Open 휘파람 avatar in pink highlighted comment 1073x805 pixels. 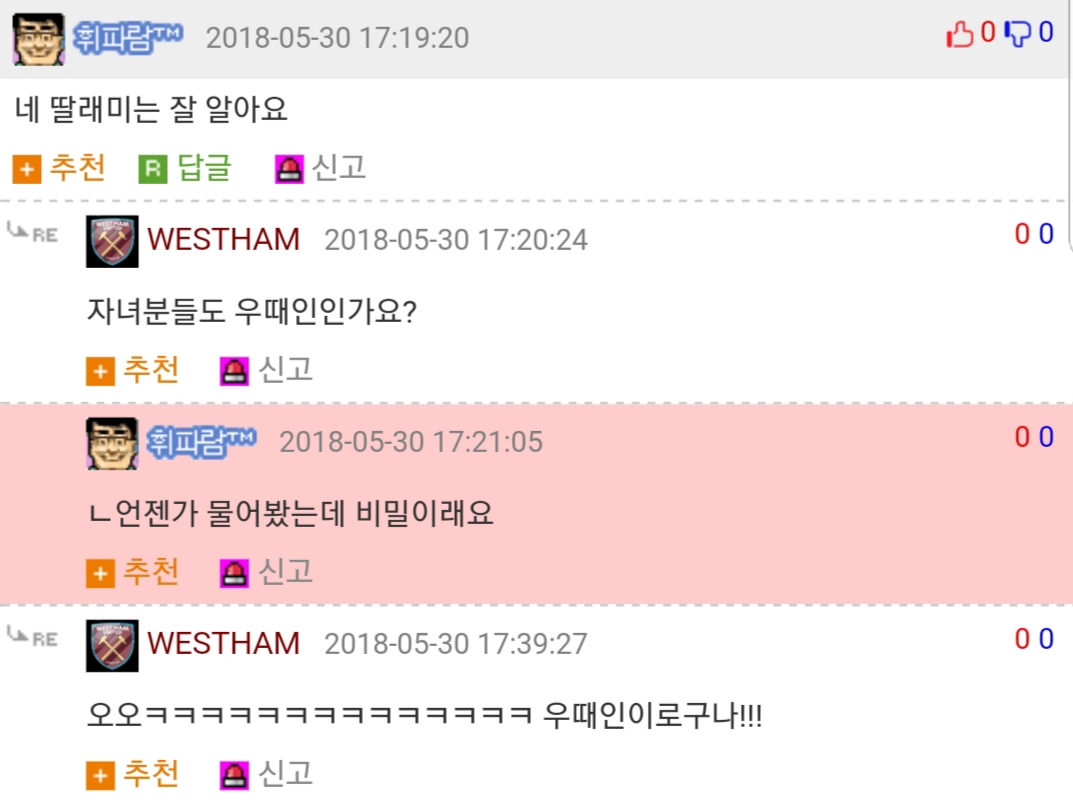coord(112,443)
